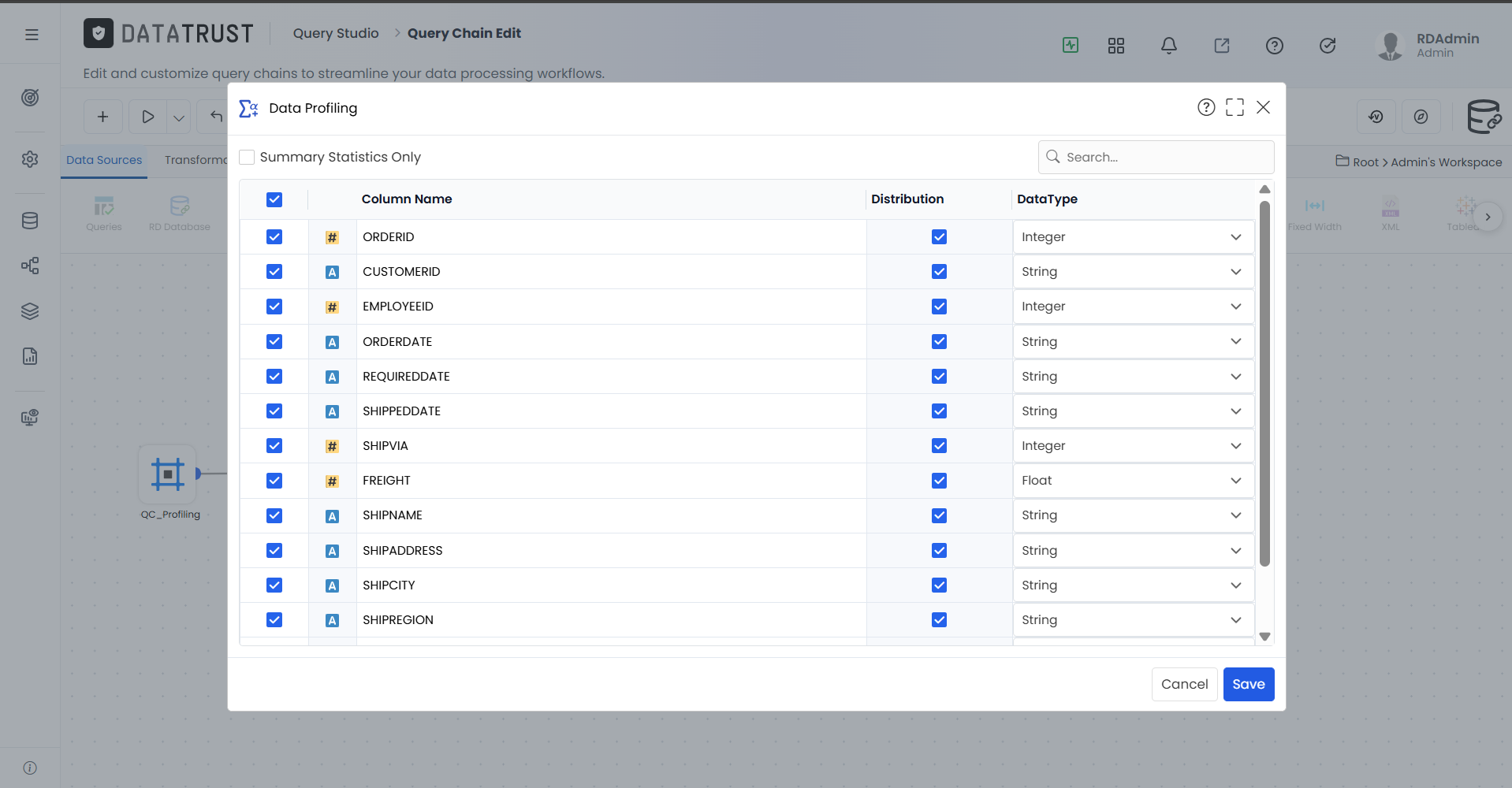The image size is (1512, 788).
Task: Open DataType dropdown for SHIPPEDDATE
Action: [x=1133, y=411]
